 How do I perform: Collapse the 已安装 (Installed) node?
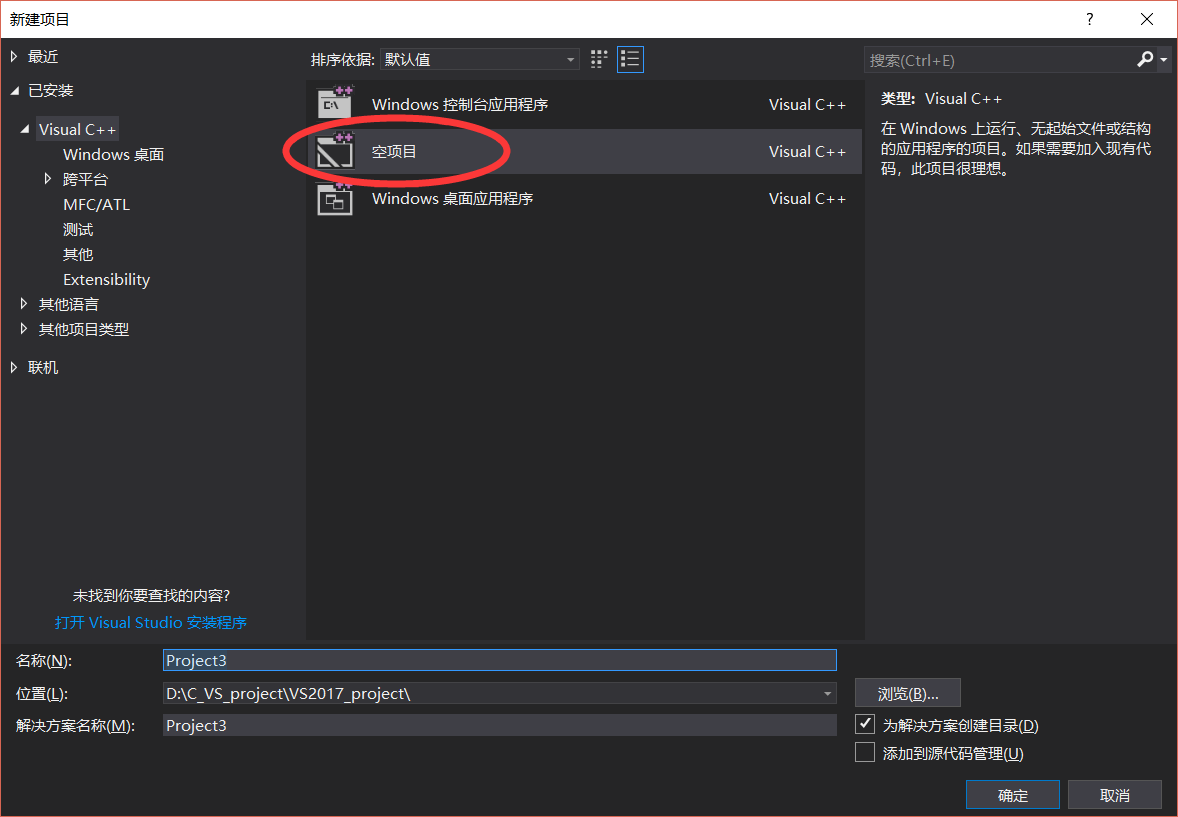tap(15, 90)
